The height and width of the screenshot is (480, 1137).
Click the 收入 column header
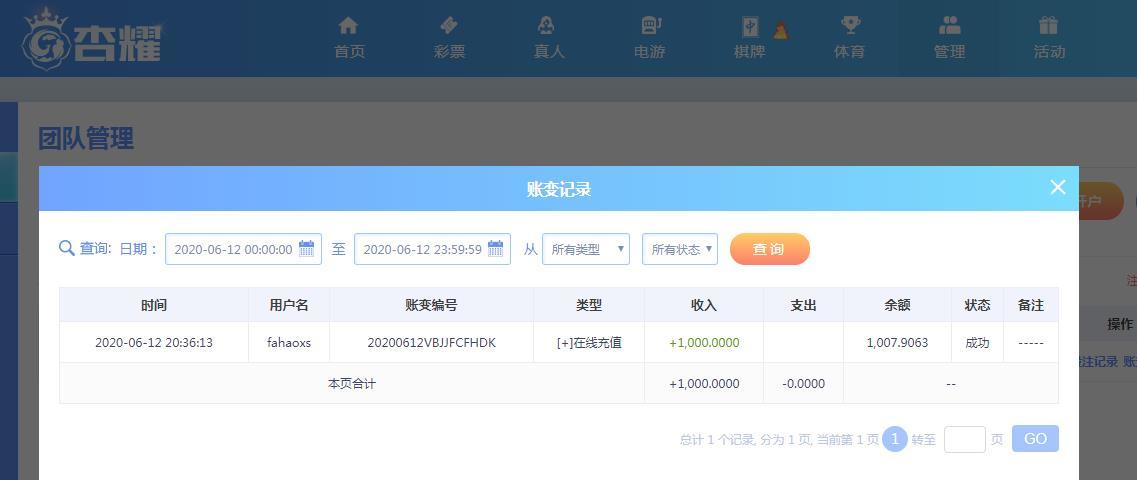(704, 305)
